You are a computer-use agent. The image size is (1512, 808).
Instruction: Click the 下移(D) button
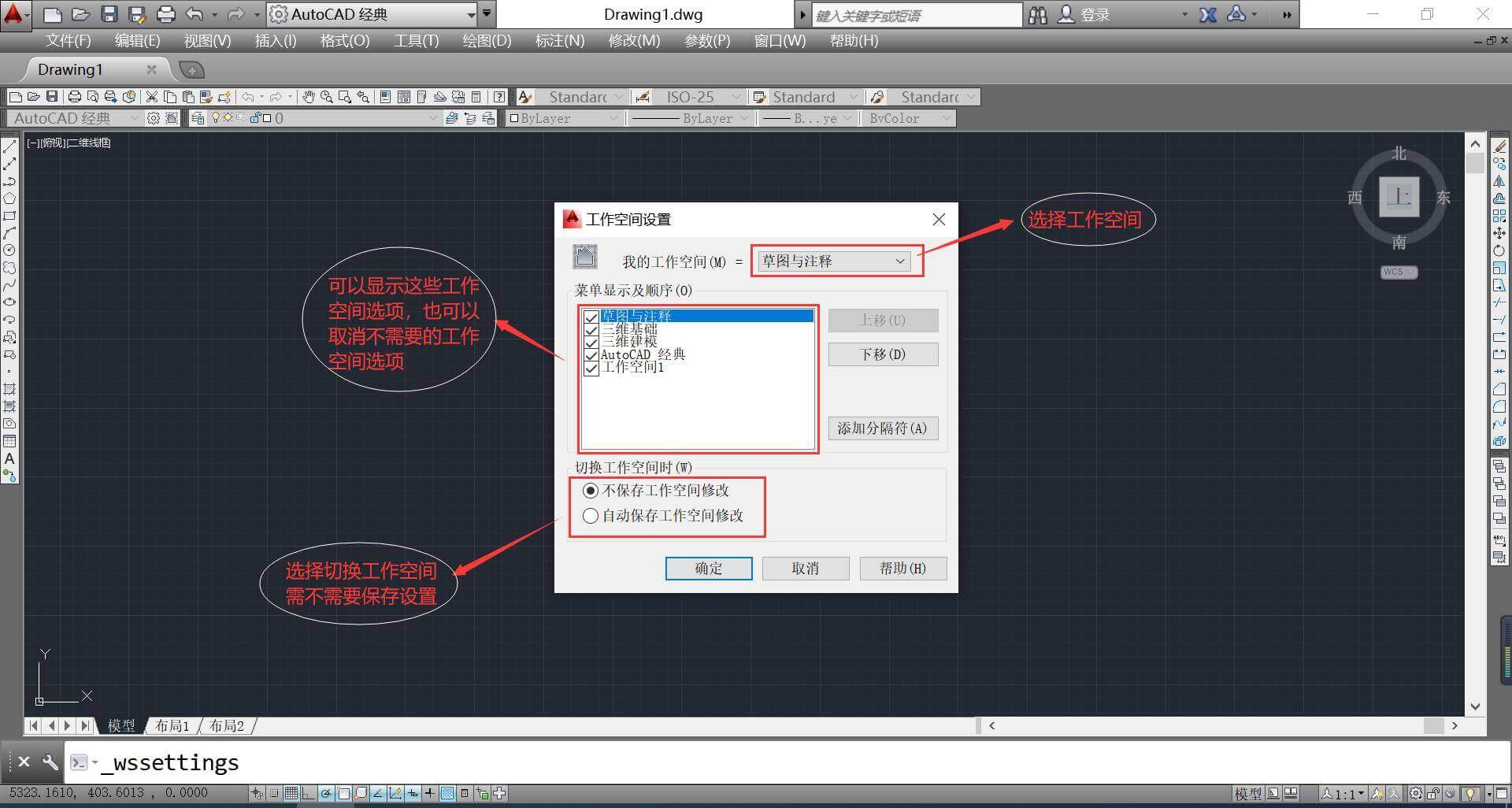coord(883,354)
